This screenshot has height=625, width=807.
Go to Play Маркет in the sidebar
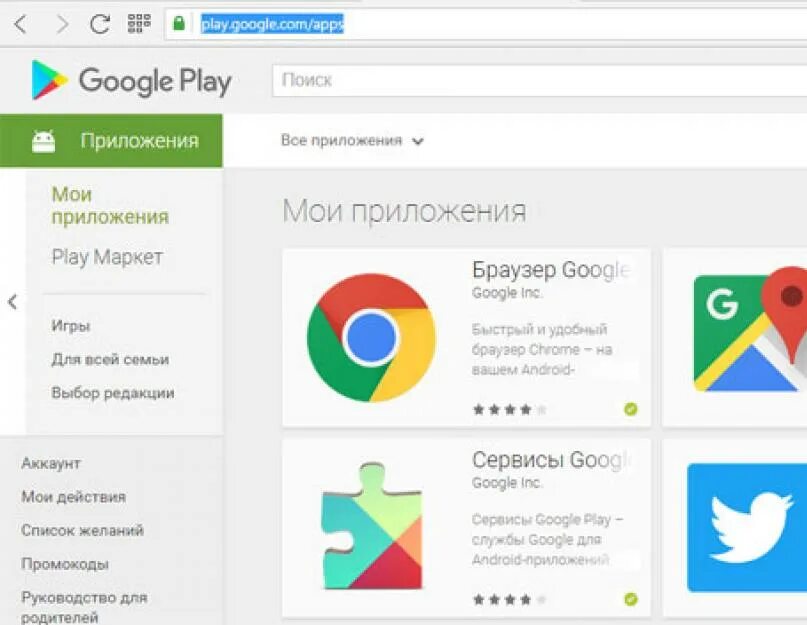(107, 257)
